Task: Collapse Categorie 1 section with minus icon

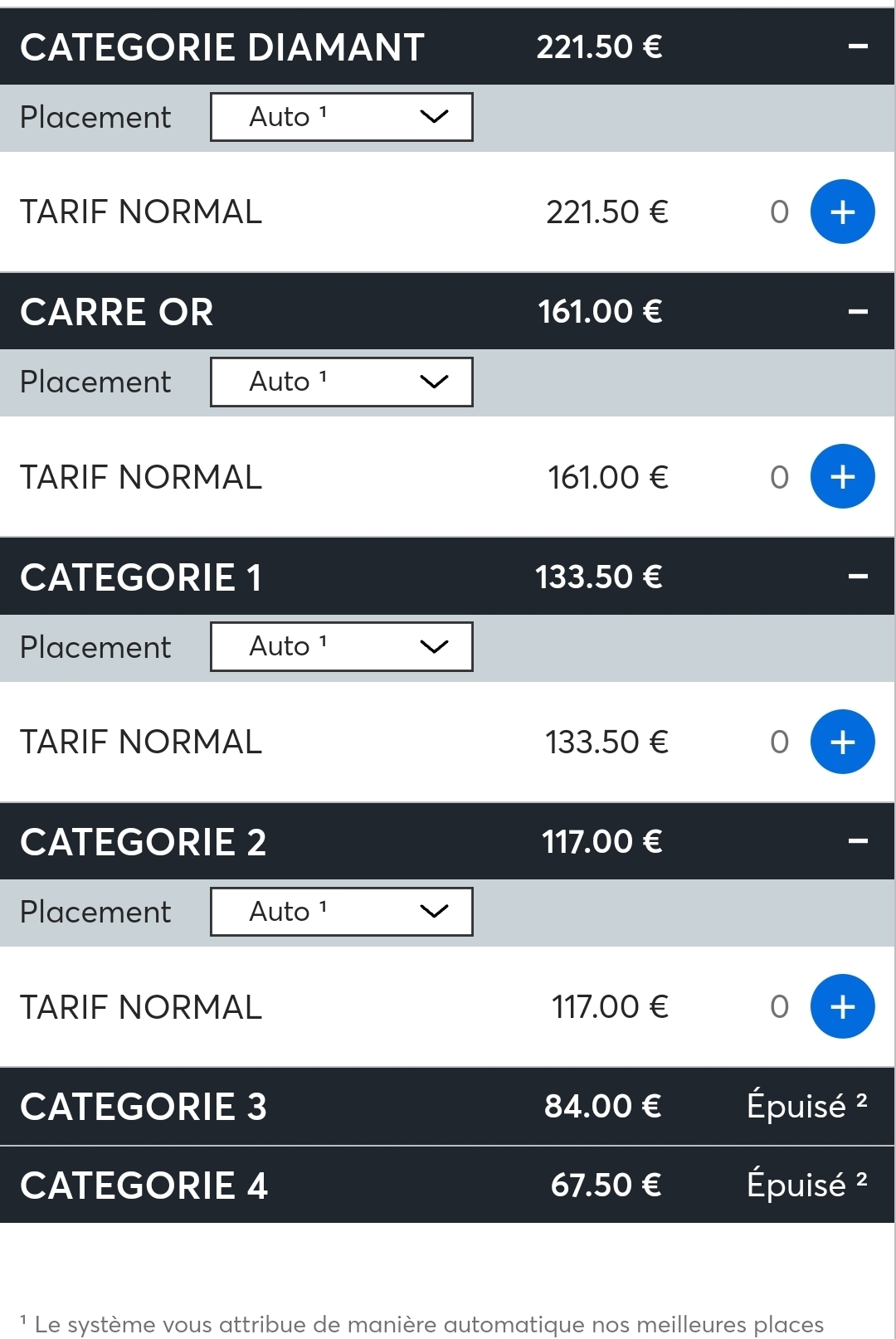Action: (858, 577)
